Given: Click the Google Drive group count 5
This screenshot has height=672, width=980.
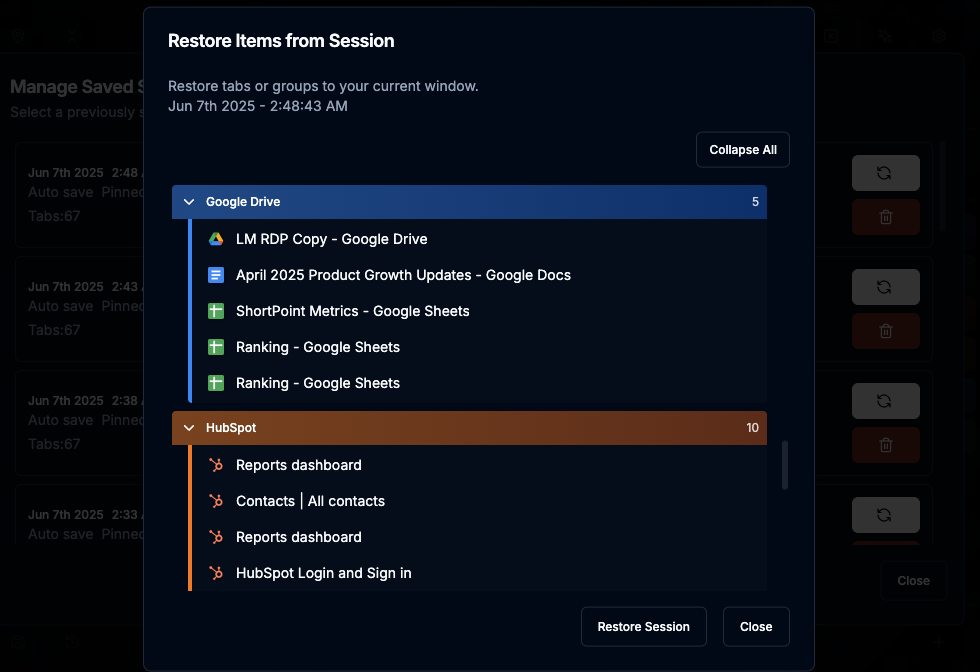Looking at the screenshot, I should [x=755, y=202].
